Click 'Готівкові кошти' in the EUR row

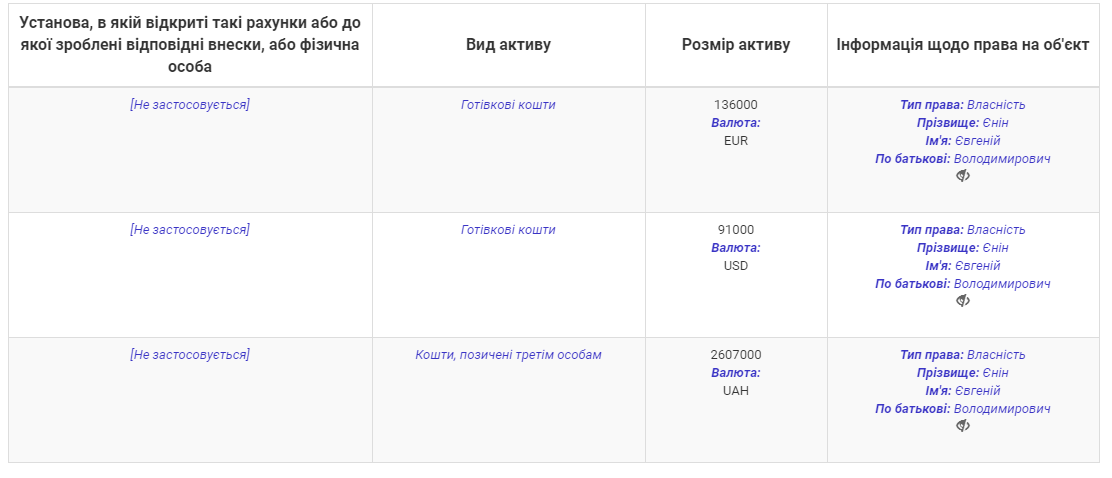point(508,105)
